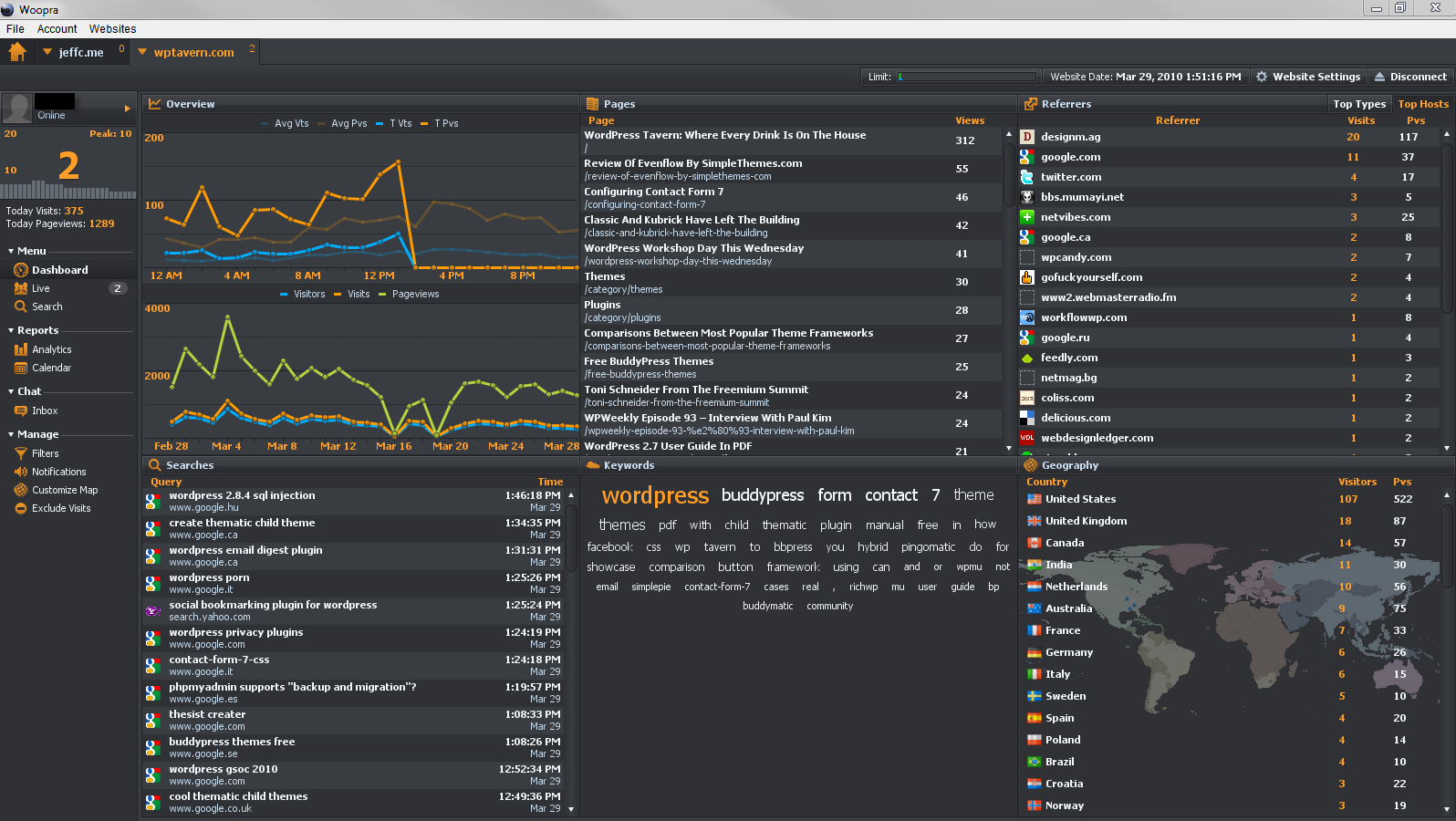Toggle the T Vts chart series

[394, 123]
